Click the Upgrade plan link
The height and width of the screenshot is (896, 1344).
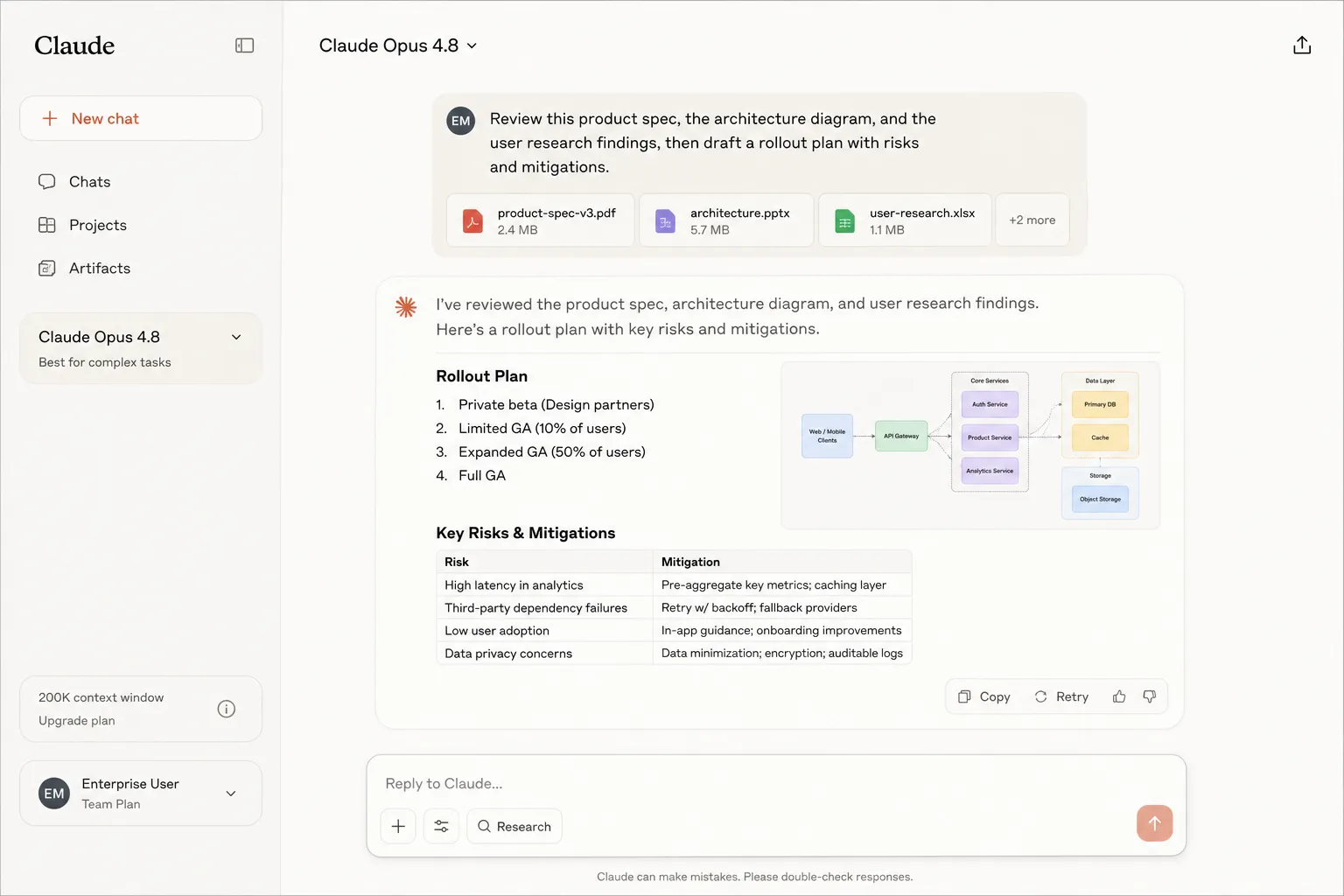click(x=77, y=721)
